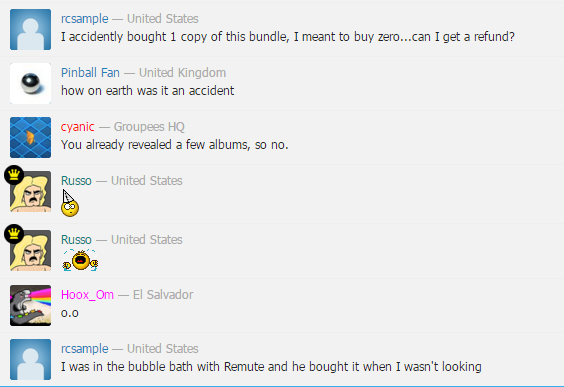Screen dimensions: 564x387
Task: Open rcsample's name on the bubble bath message
Action: point(85,349)
